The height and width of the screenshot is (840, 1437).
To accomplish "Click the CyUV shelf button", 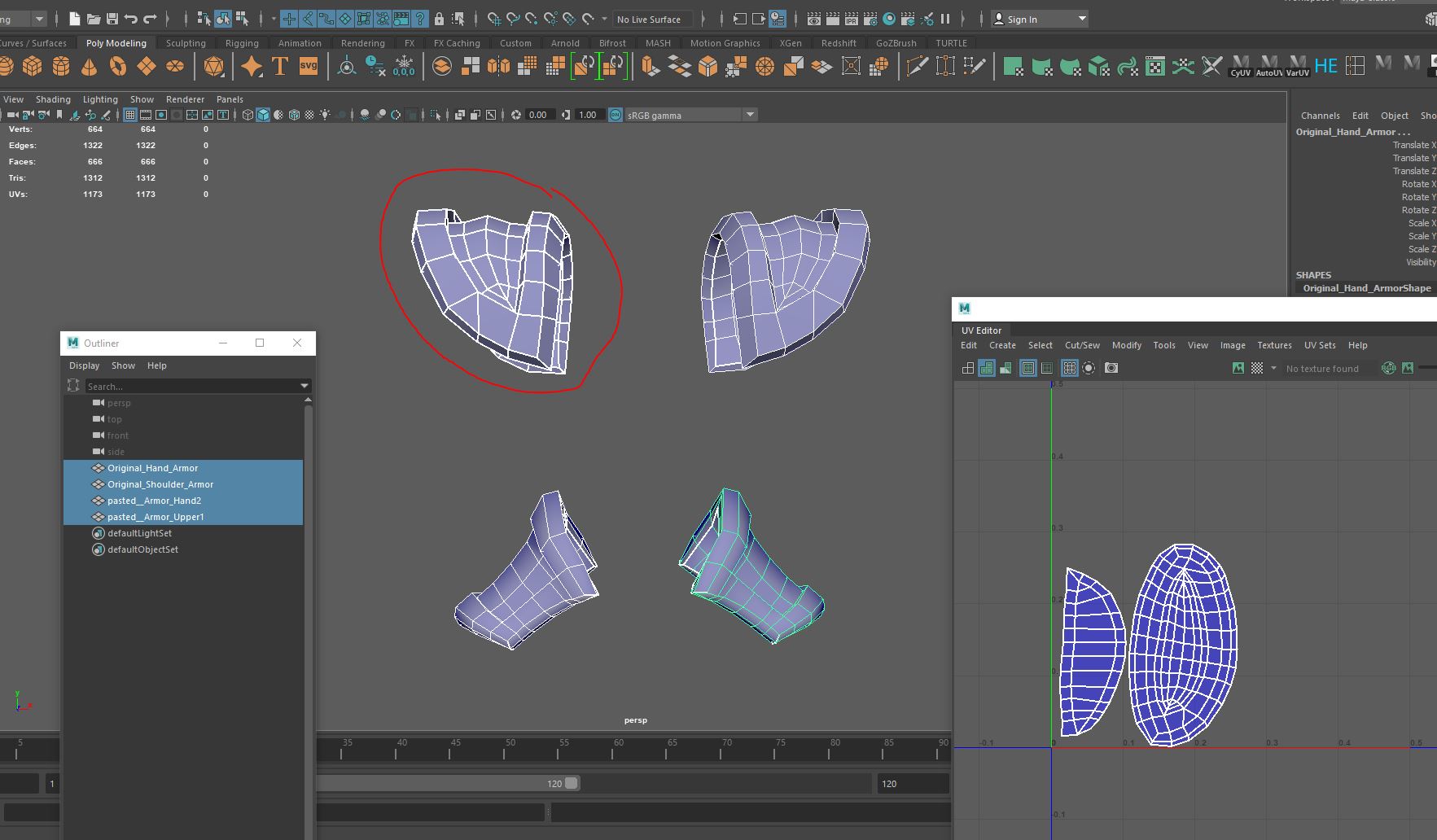I will [1240, 67].
